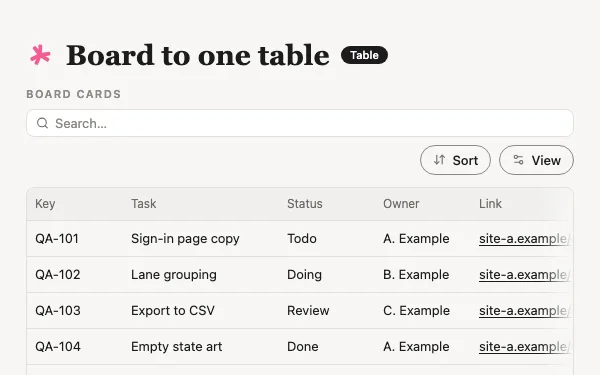Click the 'Board to one table' heading
The image size is (600, 375).
pyautogui.click(x=197, y=55)
